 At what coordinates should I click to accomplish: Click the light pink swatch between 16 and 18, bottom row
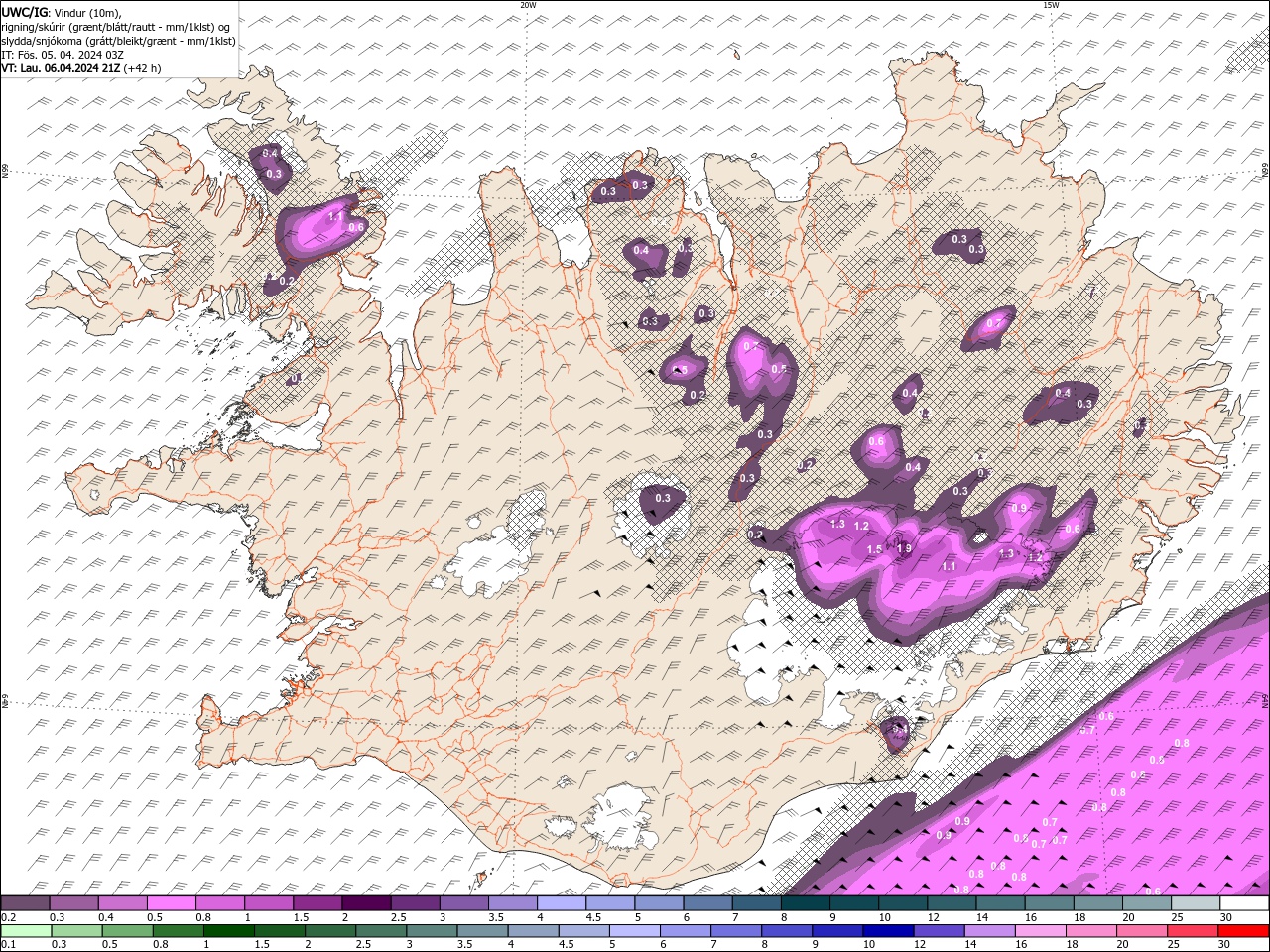pyautogui.click(x=1041, y=931)
